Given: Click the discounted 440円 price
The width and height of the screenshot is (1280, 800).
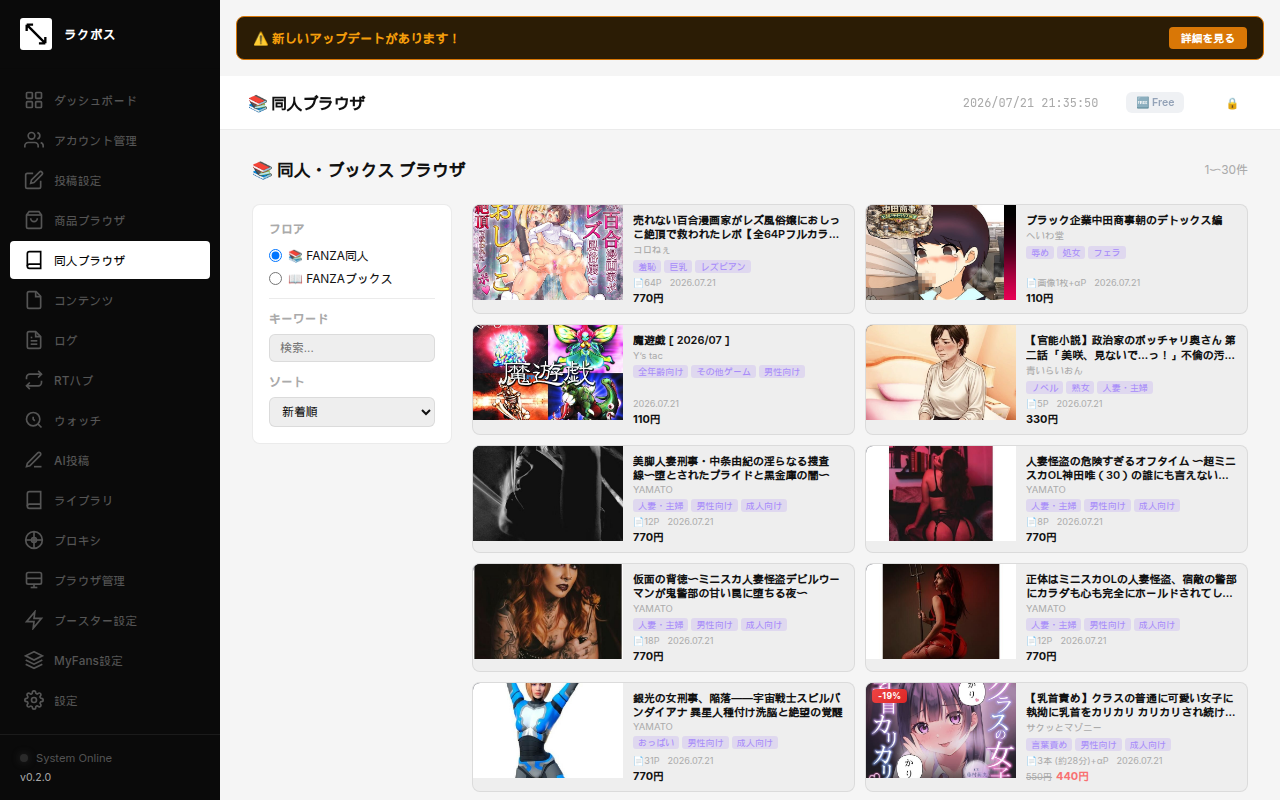Looking at the screenshot, I should coord(1072,776).
